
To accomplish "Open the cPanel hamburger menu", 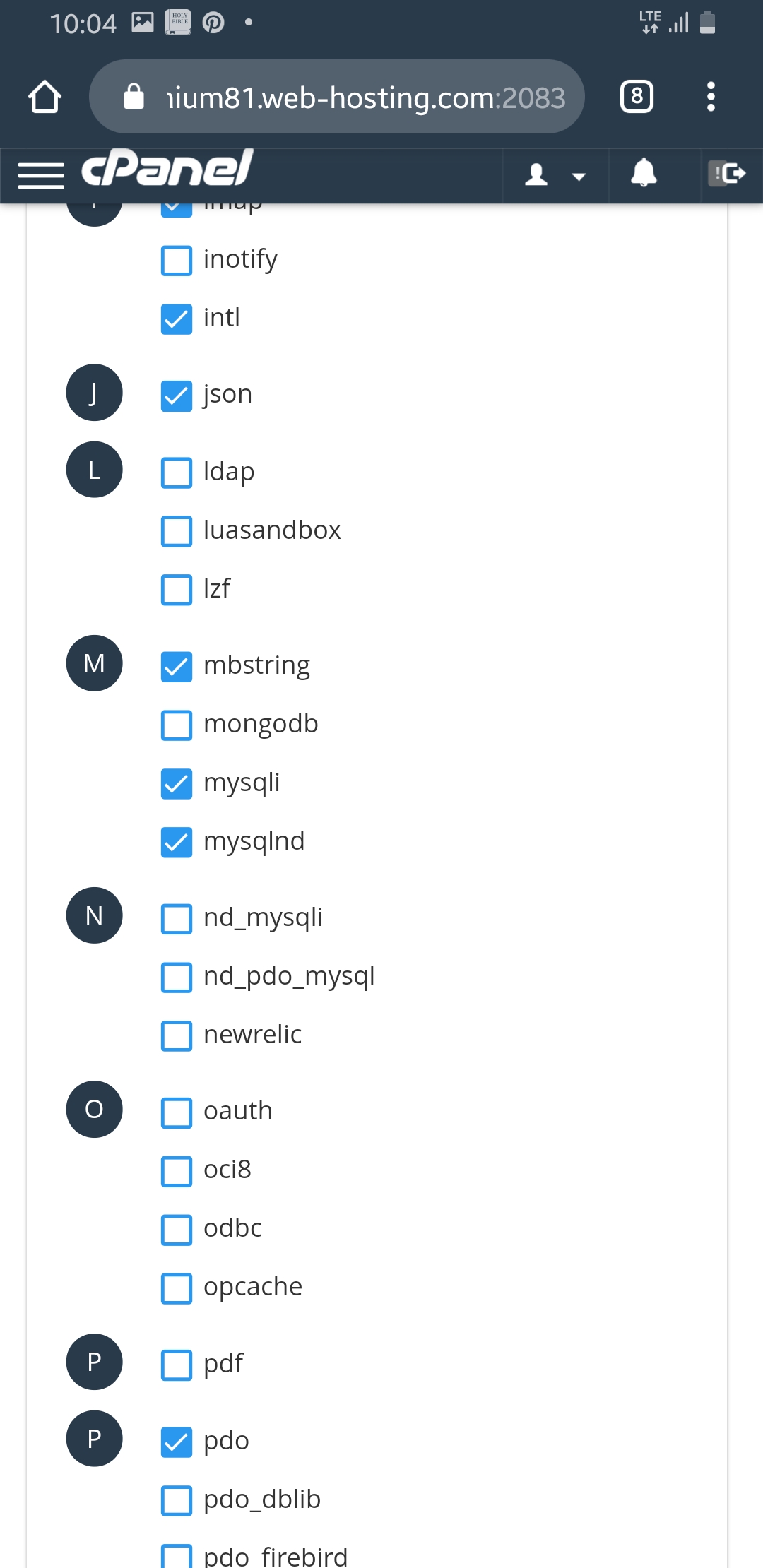I will 41,175.
